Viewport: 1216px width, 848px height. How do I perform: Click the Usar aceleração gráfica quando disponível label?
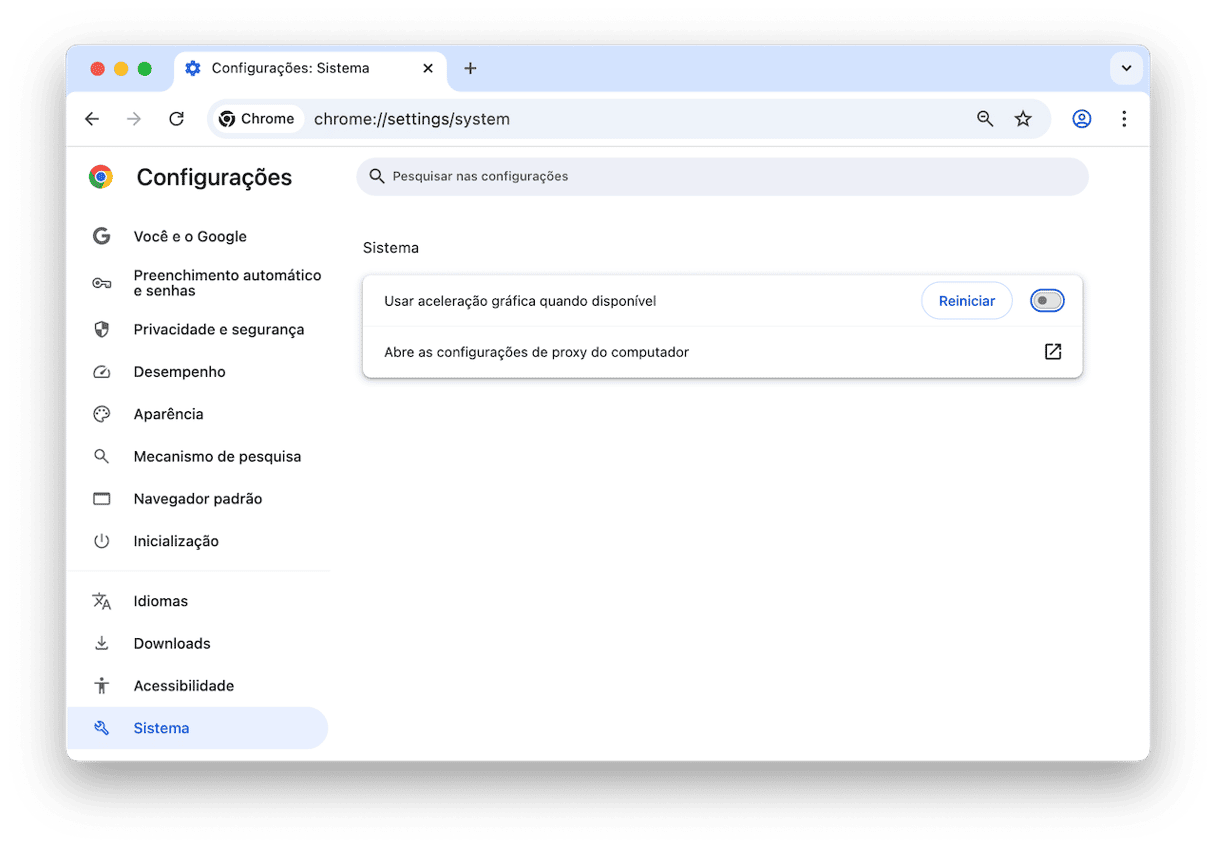[520, 301]
